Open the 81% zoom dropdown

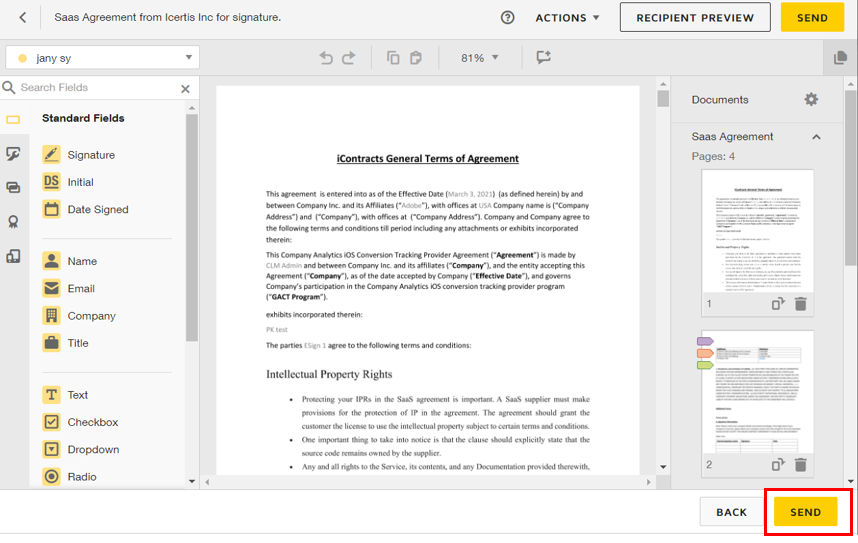point(479,57)
